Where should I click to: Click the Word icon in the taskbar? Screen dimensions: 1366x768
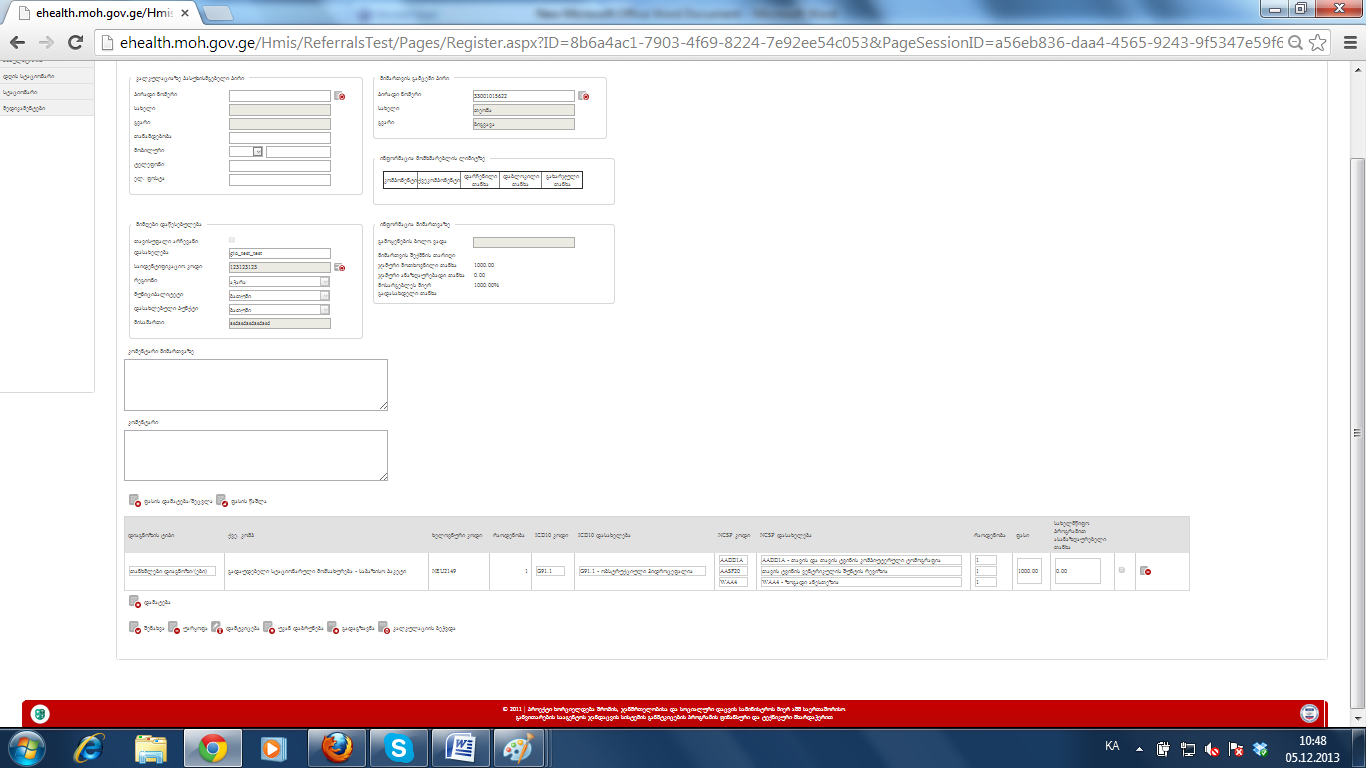click(464, 747)
